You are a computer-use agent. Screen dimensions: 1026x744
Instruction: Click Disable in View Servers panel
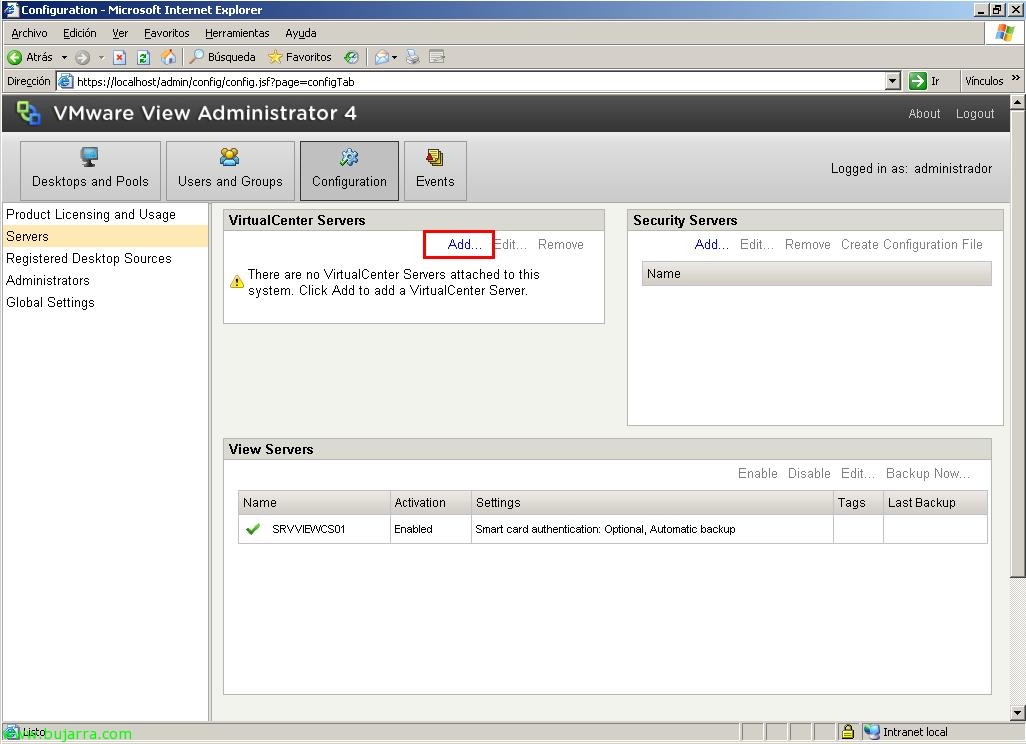coord(809,473)
